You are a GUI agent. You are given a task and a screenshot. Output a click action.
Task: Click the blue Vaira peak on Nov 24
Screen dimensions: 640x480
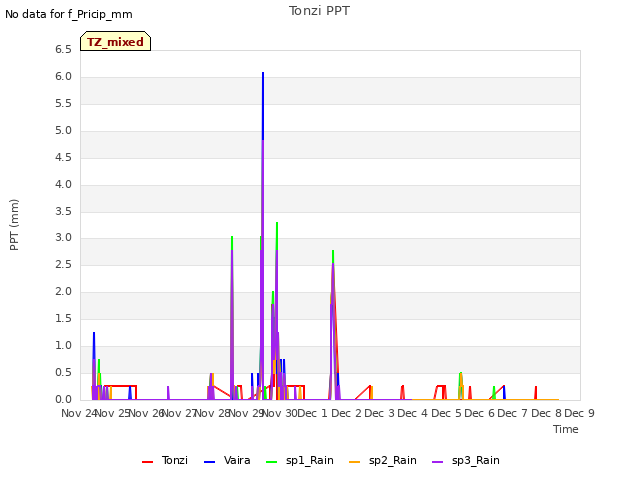(x=94, y=333)
